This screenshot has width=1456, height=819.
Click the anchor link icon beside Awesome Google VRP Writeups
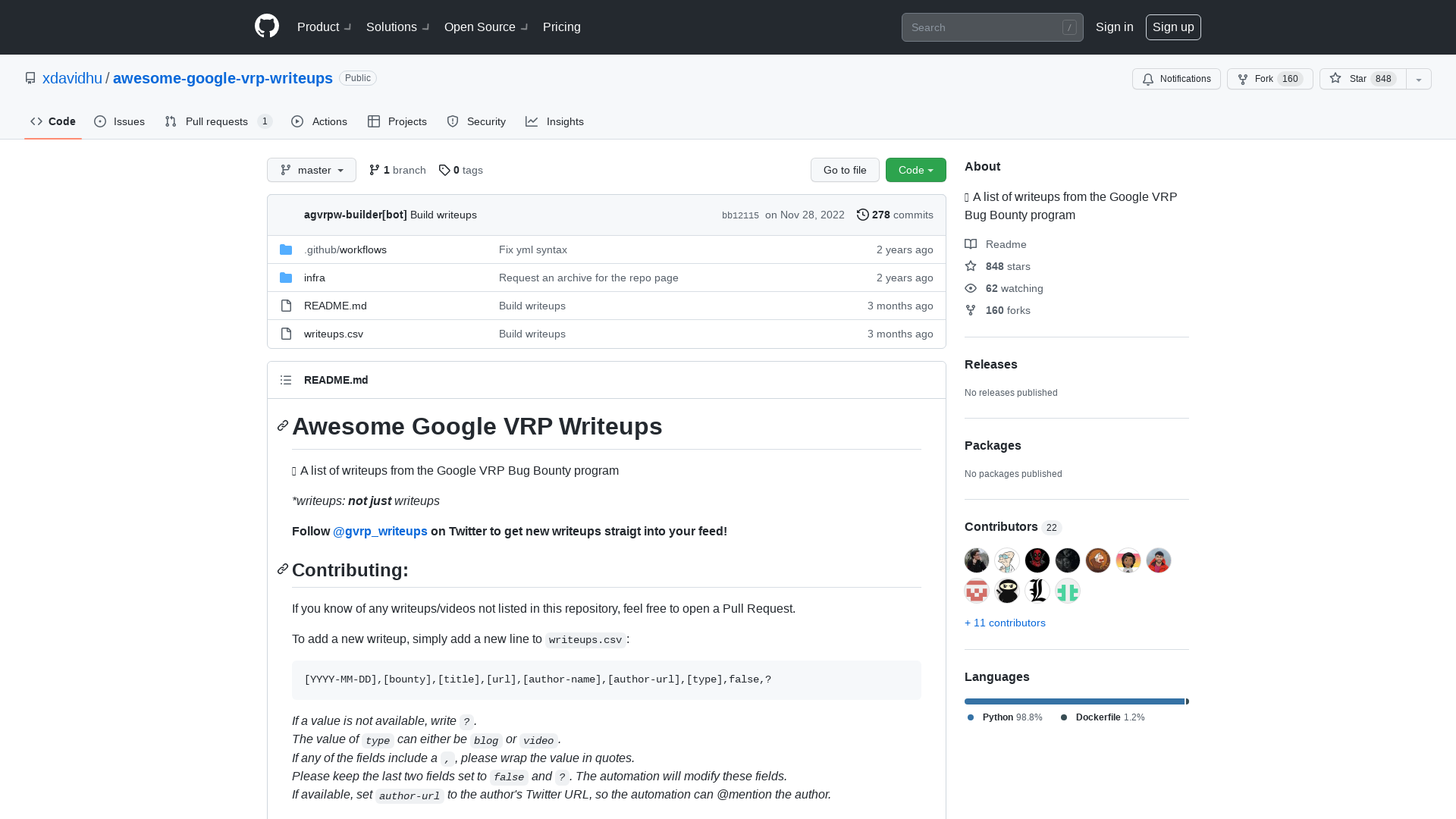tap(283, 426)
